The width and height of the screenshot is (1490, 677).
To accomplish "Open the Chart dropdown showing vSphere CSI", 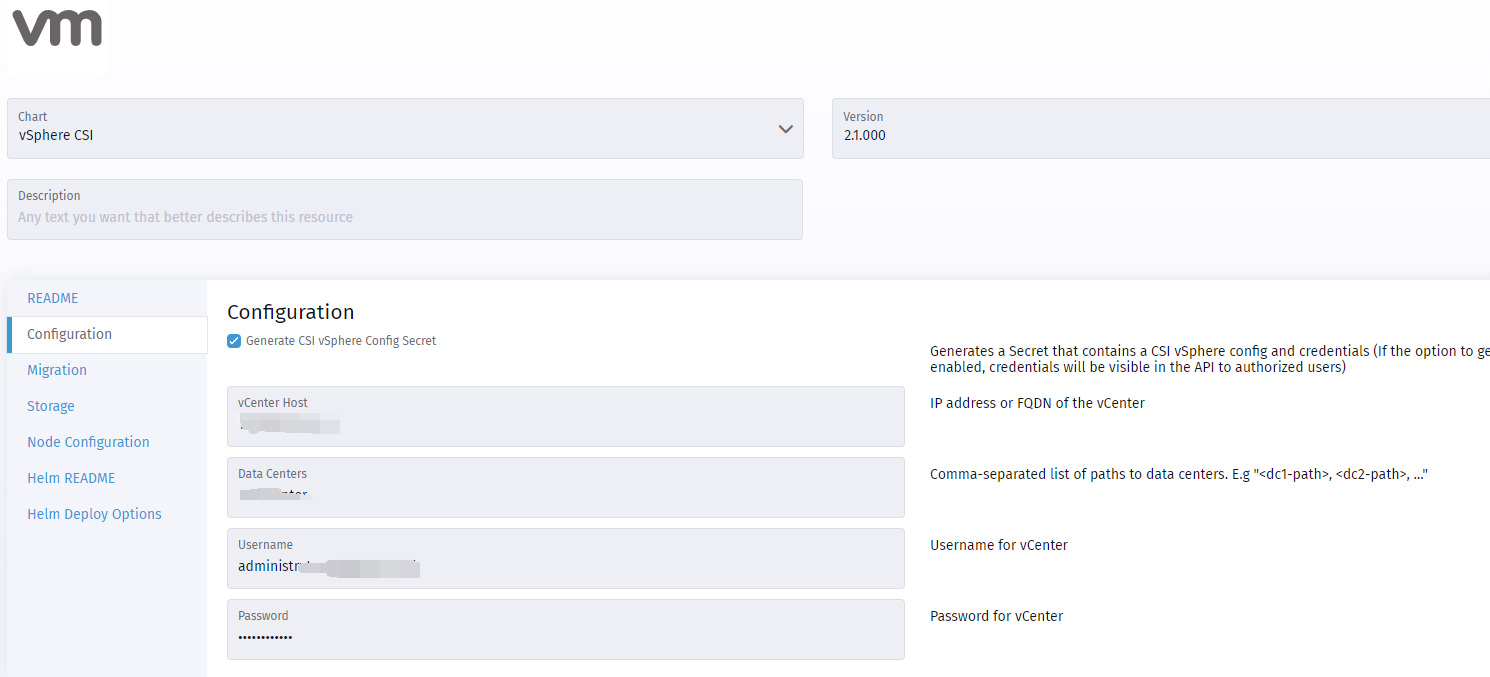I will 405,128.
